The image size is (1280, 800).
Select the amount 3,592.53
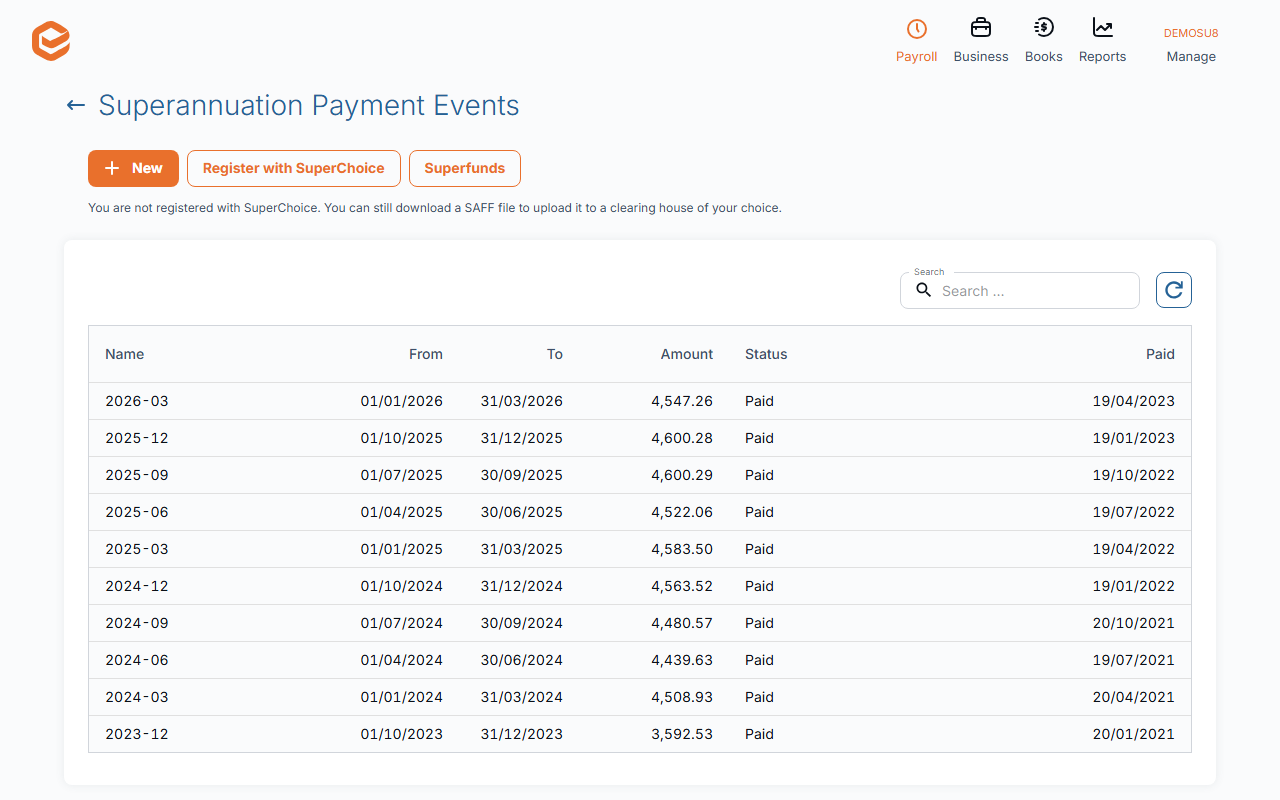[x=682, y=734]
